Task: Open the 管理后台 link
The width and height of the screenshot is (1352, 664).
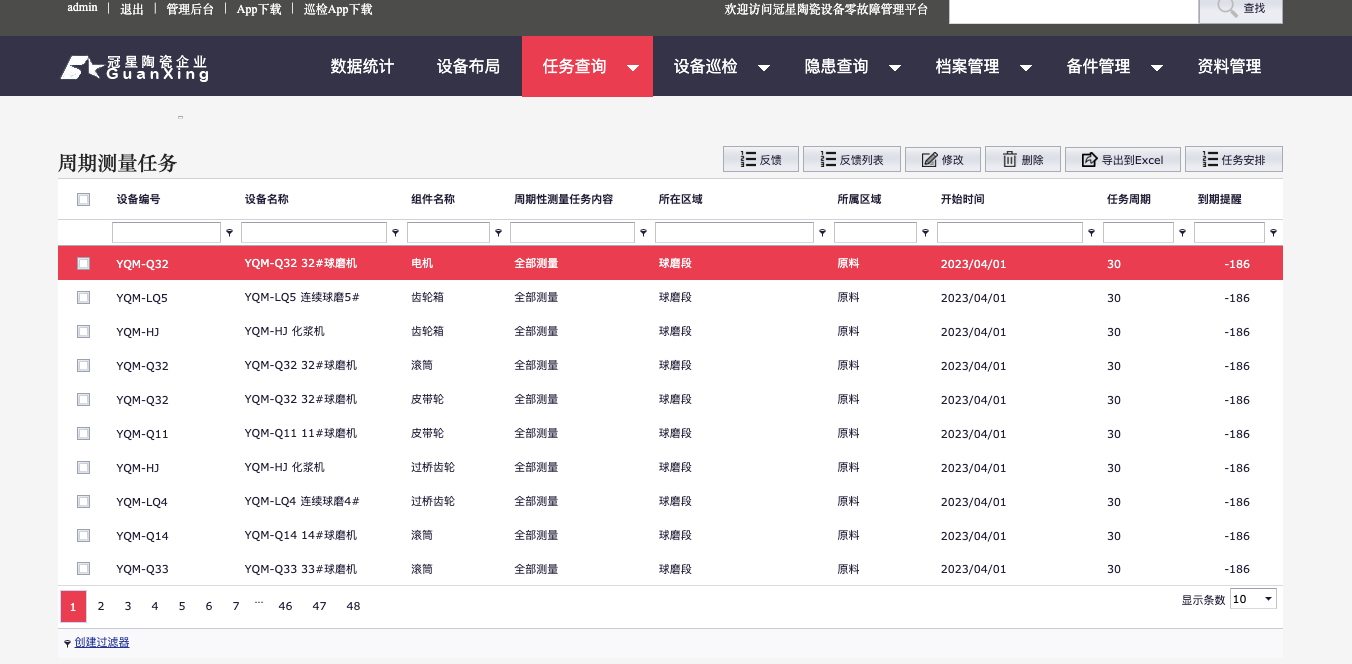Action: click(190, 9)
